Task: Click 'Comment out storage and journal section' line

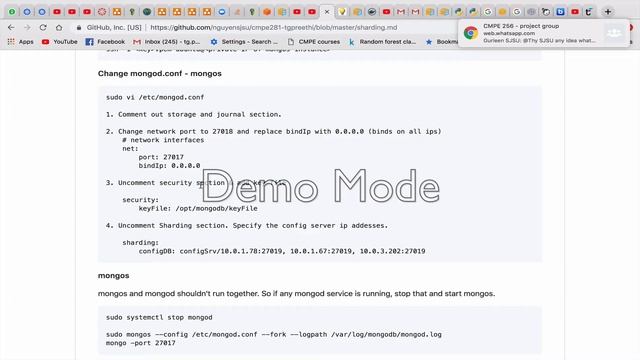Action: click(x=193, y=114)
